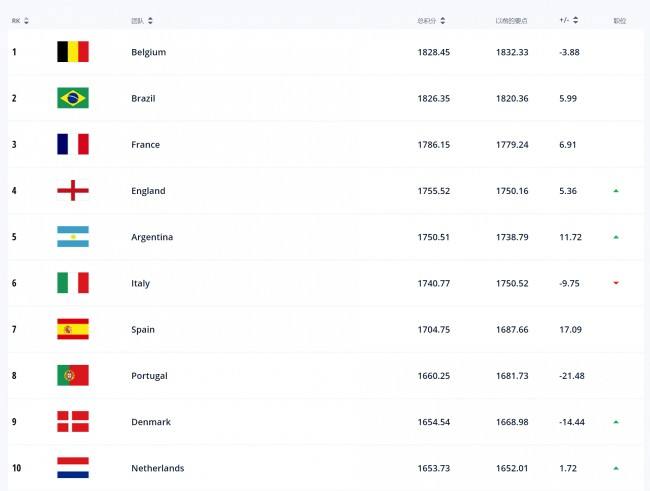Image resolution: width=650 pixels, height=491 pixels.
Task: Select the Spain flag icon
Action: pos(73,329)
